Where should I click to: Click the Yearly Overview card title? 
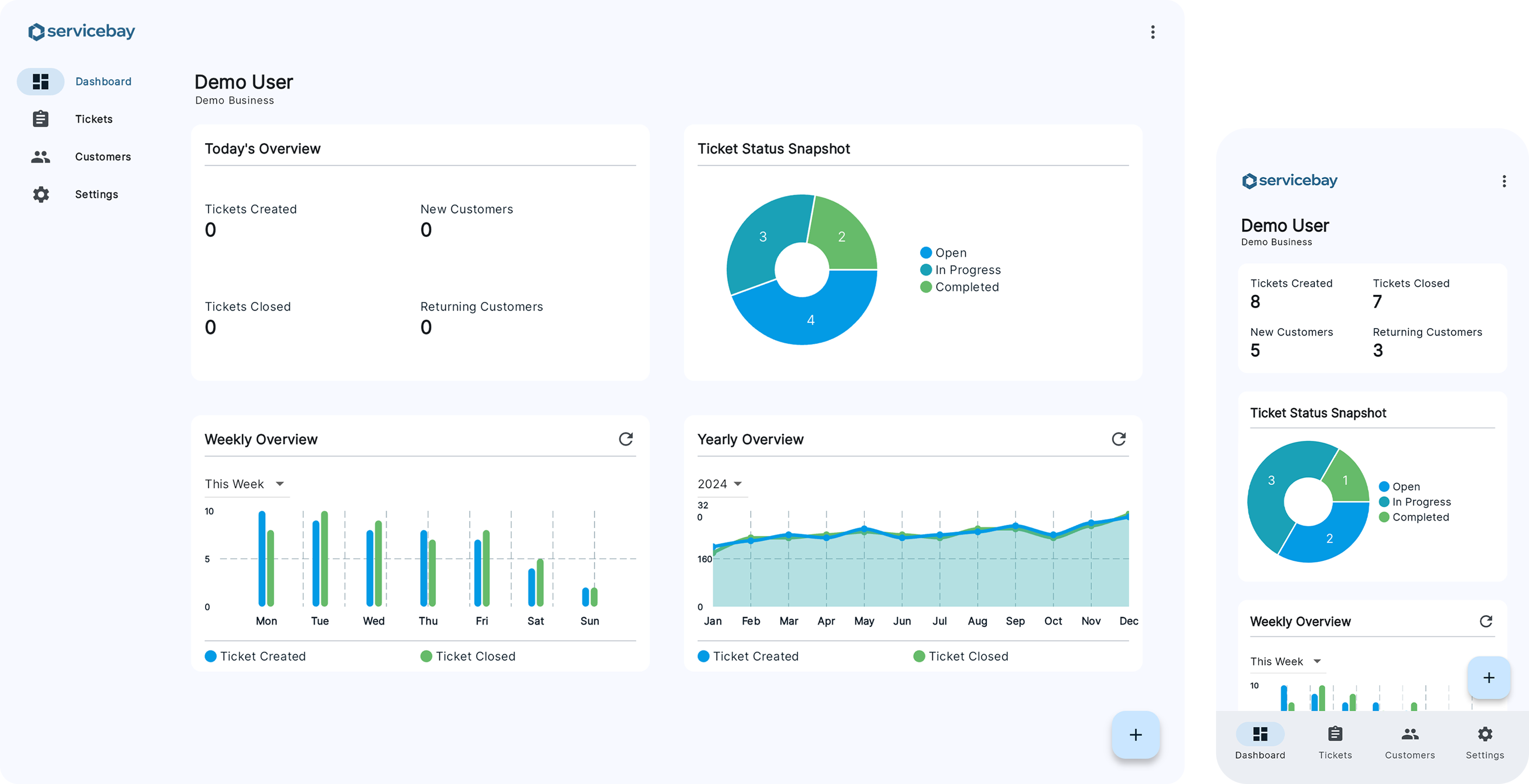click(x=750, y=439)
